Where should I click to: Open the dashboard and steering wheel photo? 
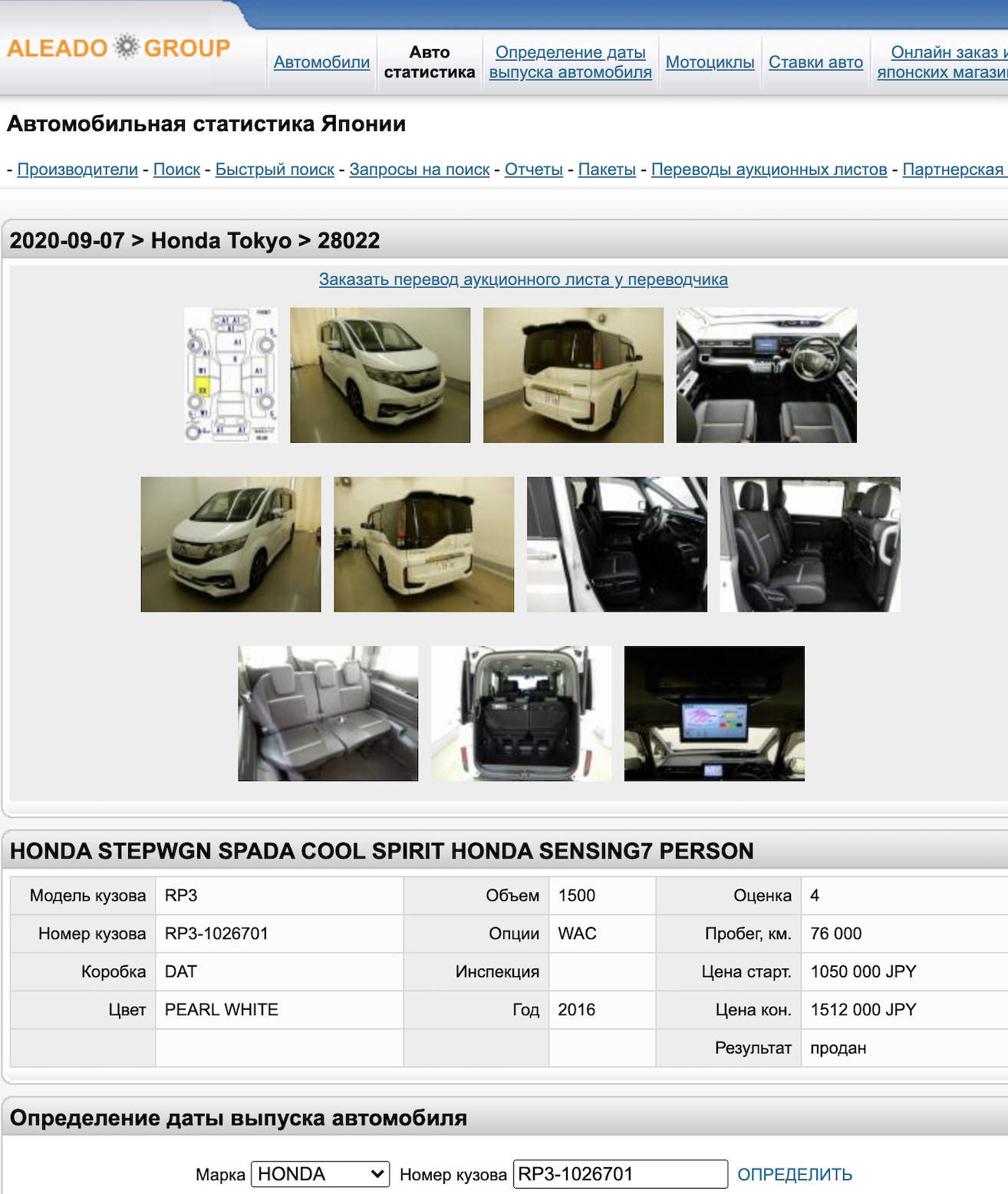point(766,375)
